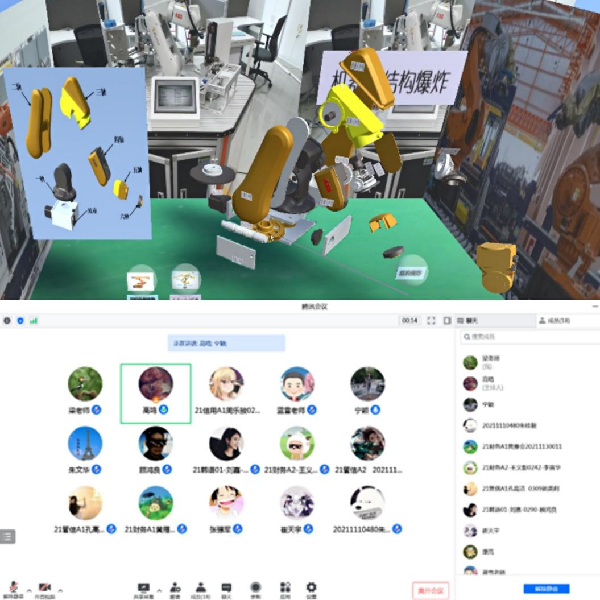Click the network signal bars icon
Screen dimensions: 600x600
(33, 321)
